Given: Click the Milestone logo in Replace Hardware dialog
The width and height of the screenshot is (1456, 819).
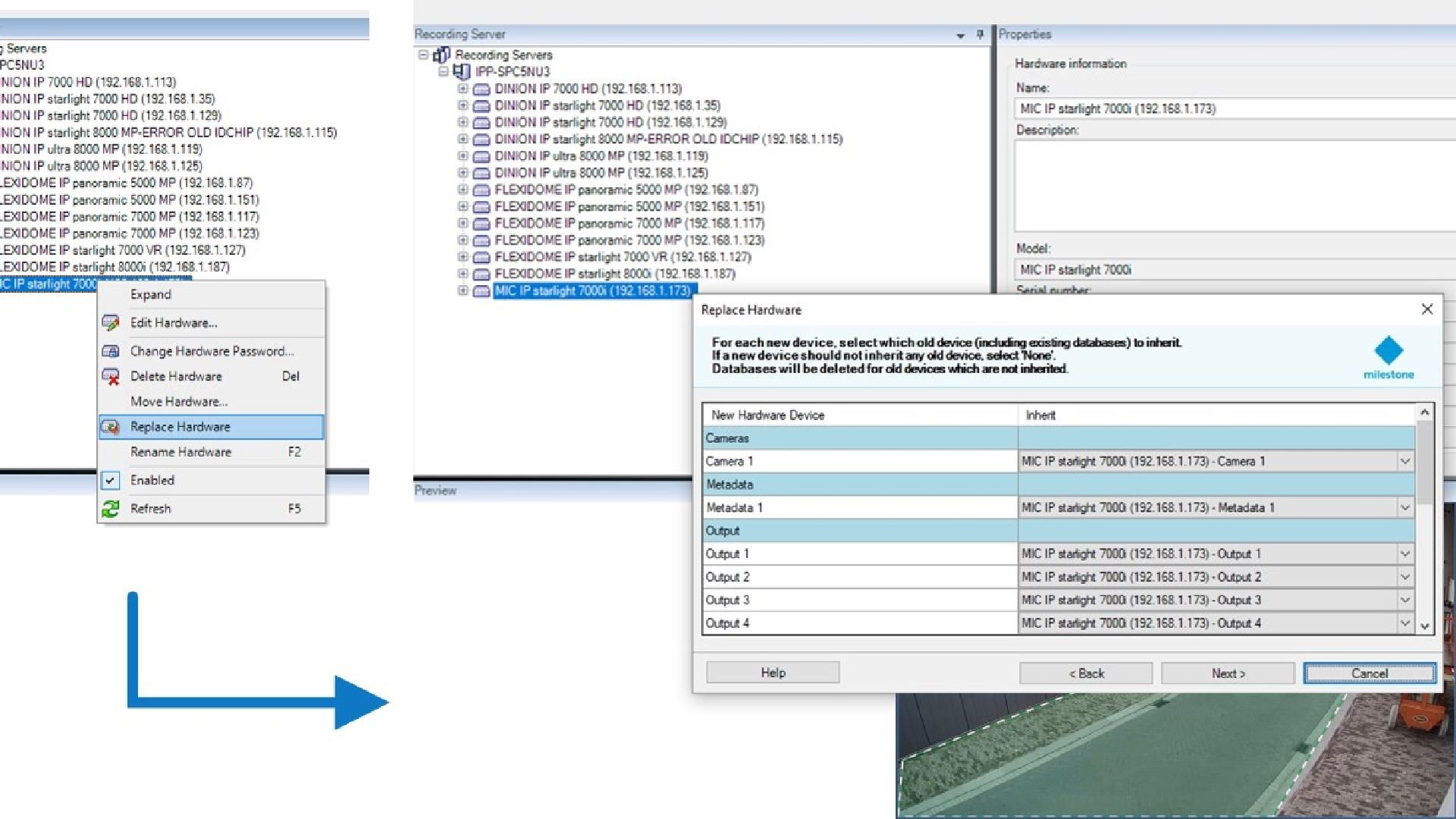Looking at the screenshot, I should tap(1389, 357).
